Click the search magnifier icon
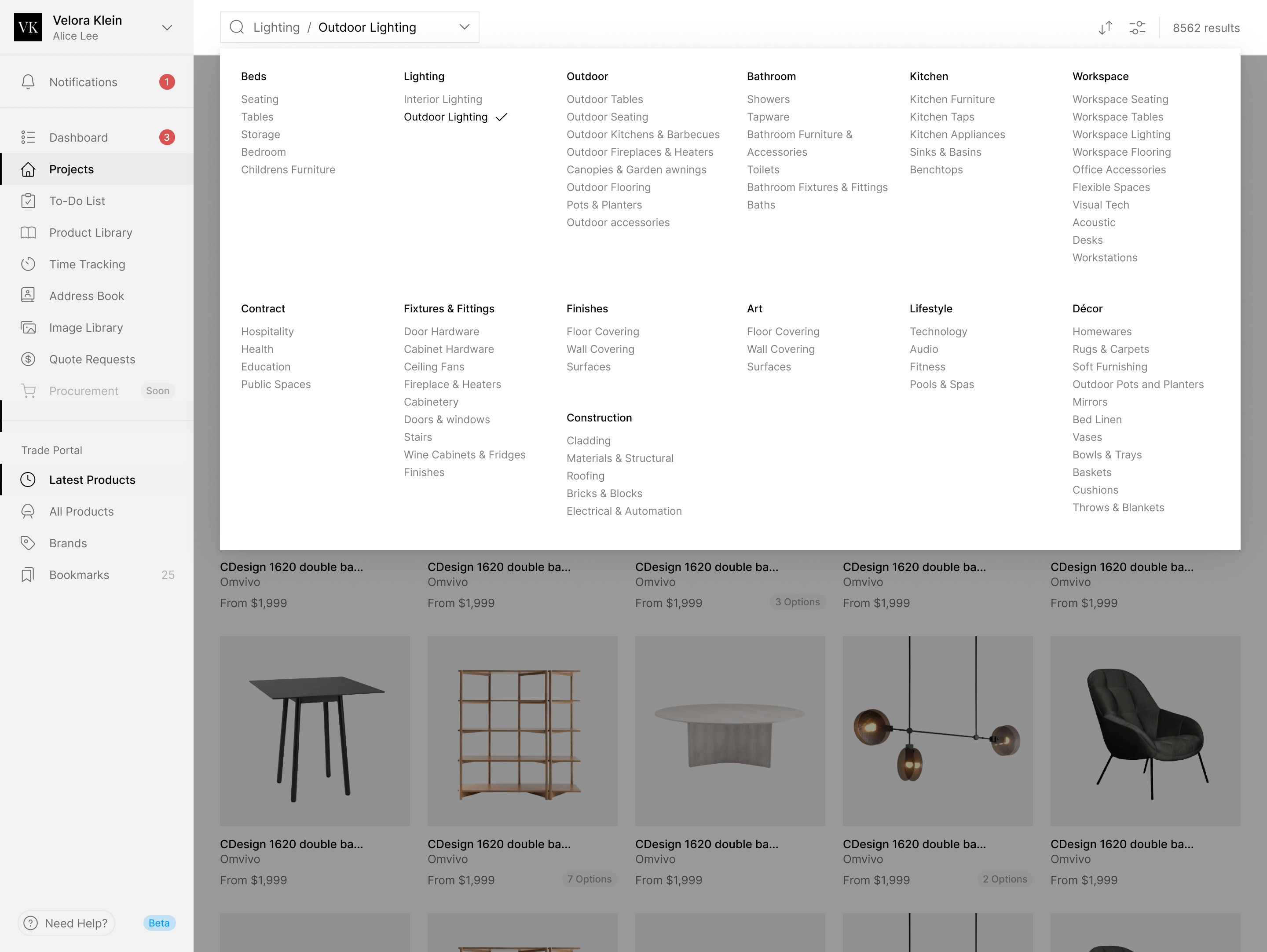 [237, 27]
